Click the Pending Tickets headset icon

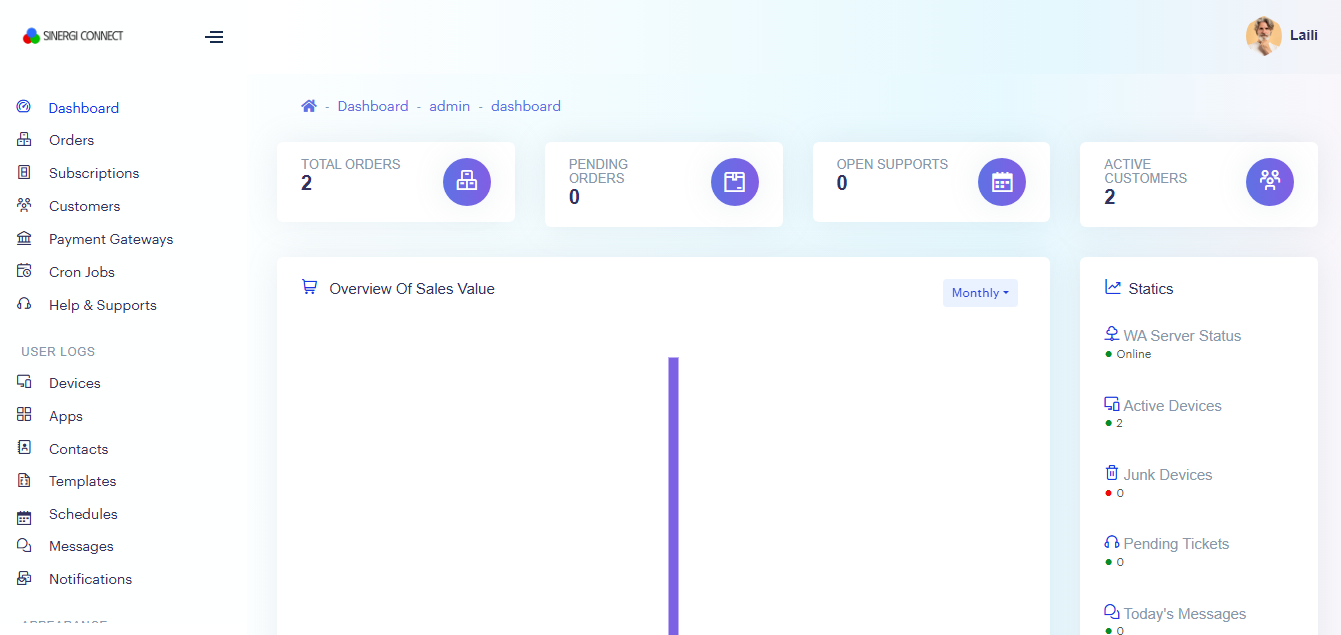pyautogui.click(x=1112, y=543)
